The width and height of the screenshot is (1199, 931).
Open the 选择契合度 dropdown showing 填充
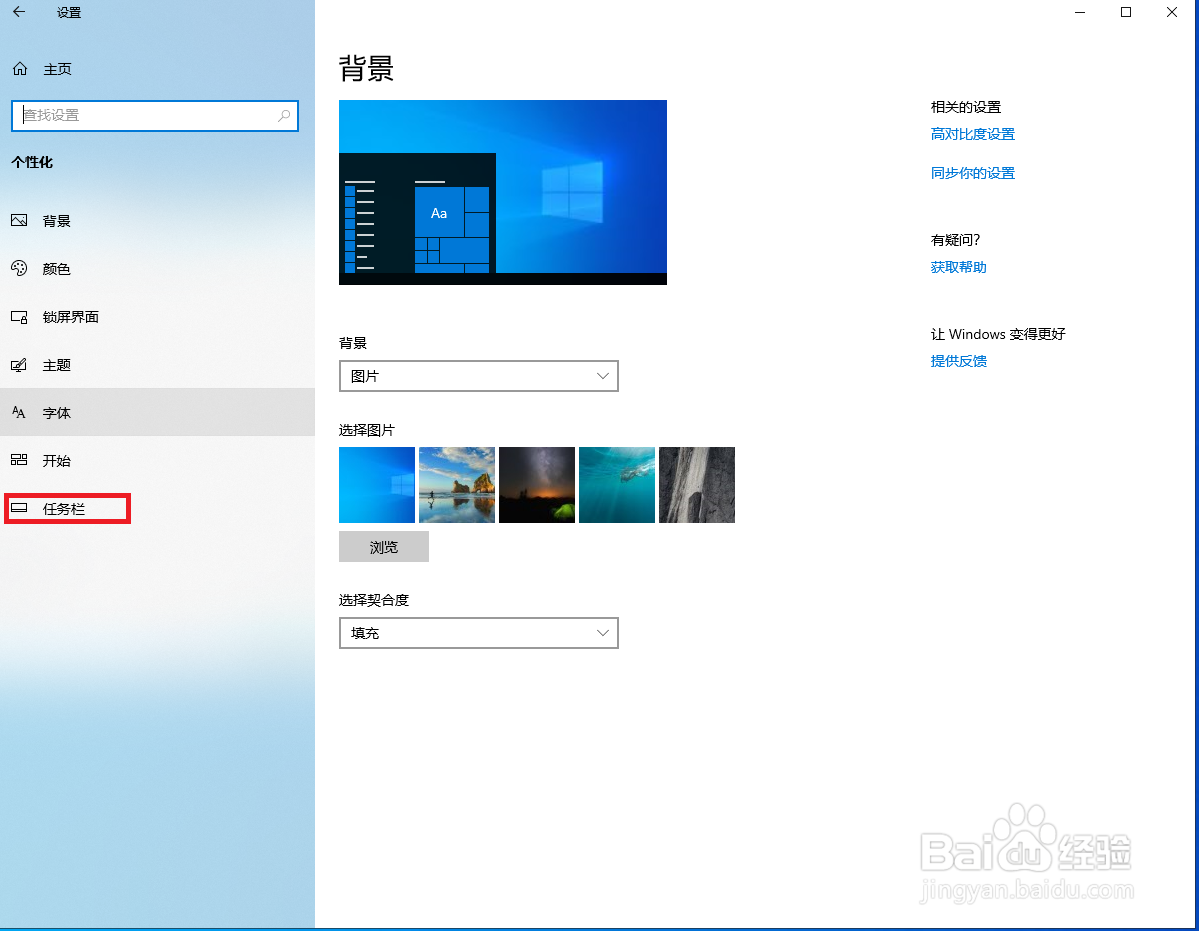click(x=478, y=633)
